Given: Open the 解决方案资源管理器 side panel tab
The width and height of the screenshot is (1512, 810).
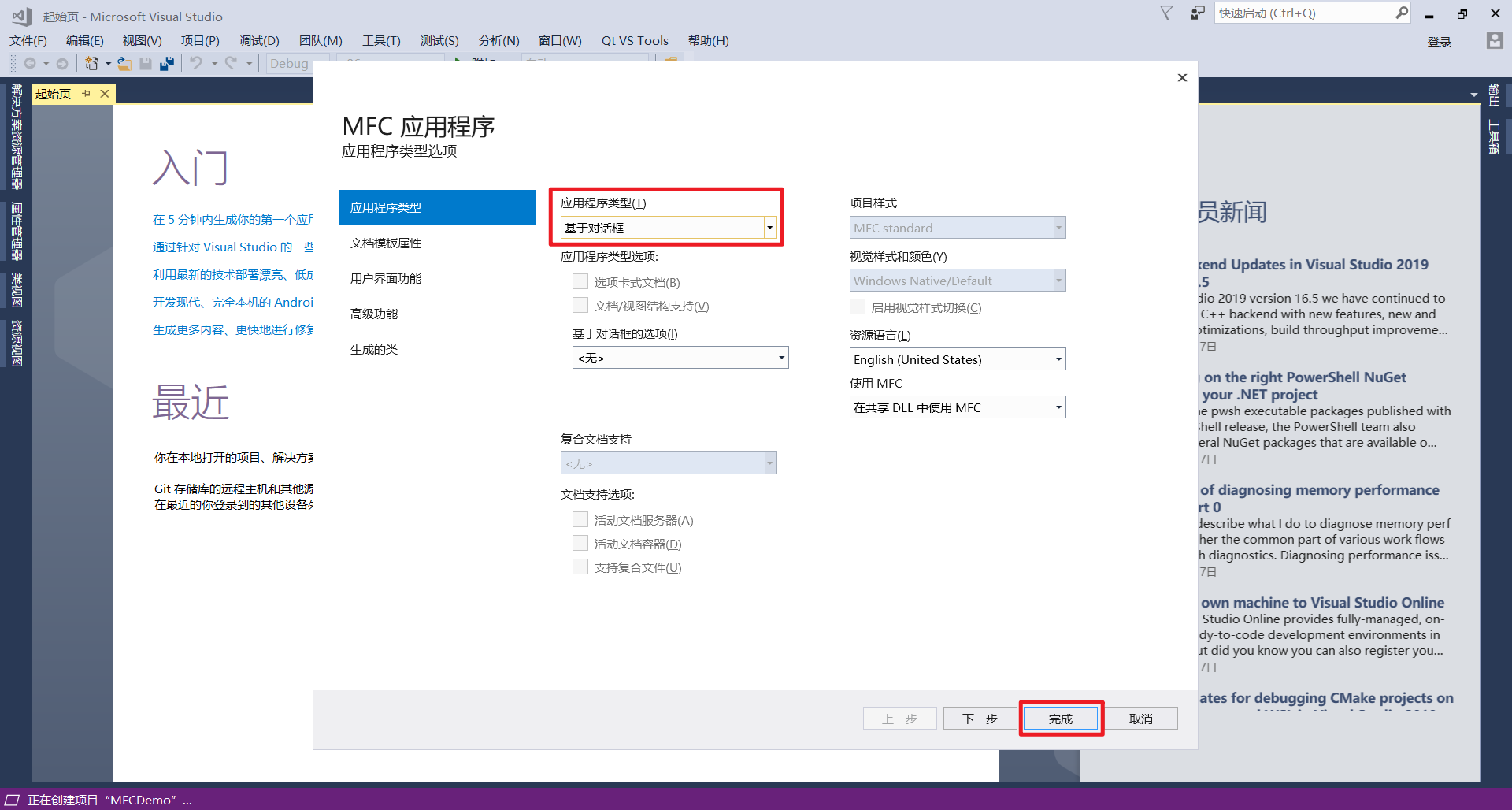Looking at the screenshot, I should pos(17,137).
